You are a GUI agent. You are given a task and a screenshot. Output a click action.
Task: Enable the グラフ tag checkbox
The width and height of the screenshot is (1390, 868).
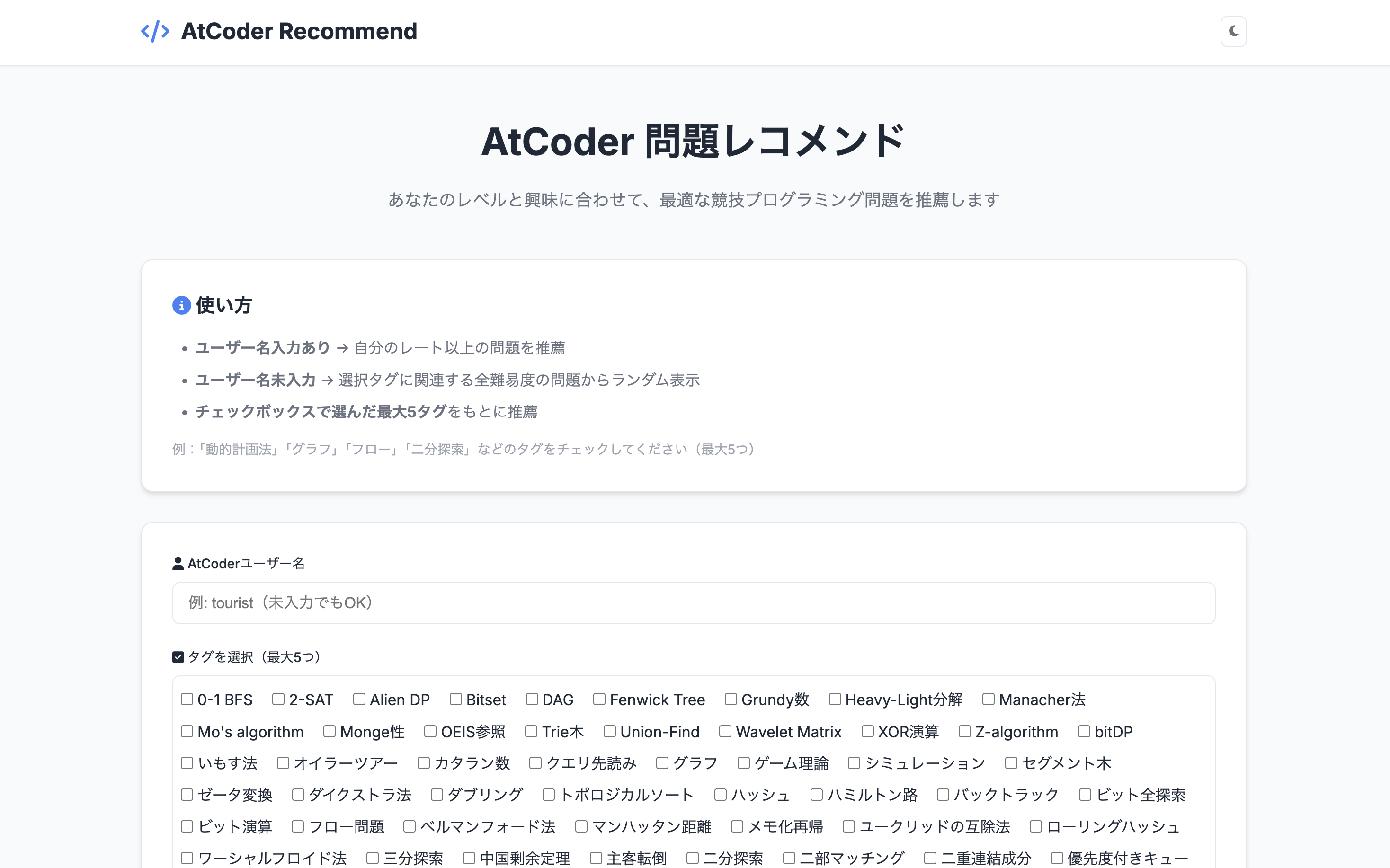pyautogui.click(x=662, y=763)
